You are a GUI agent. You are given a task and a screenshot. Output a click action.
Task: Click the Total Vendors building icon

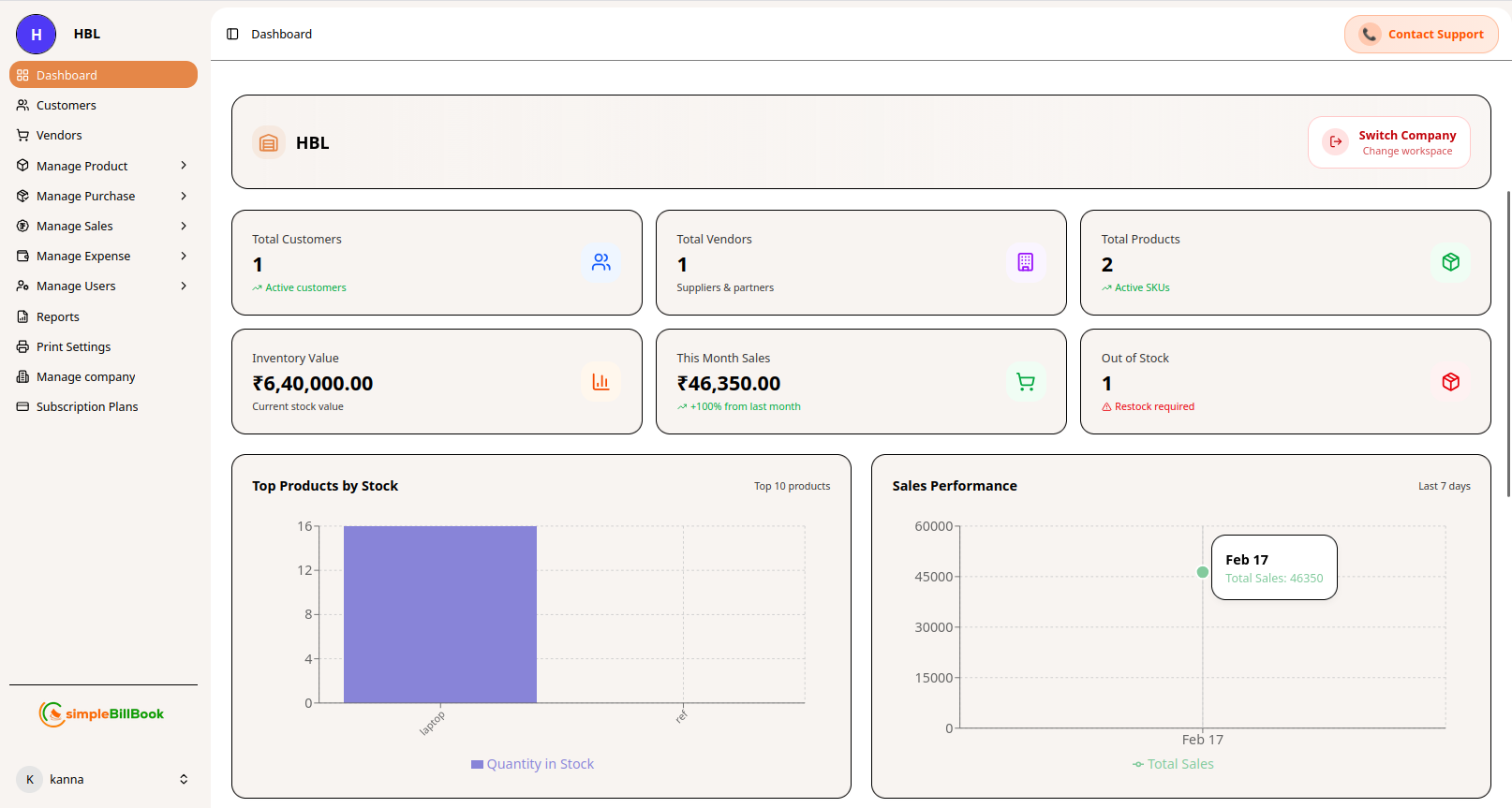pos(1025,262)
